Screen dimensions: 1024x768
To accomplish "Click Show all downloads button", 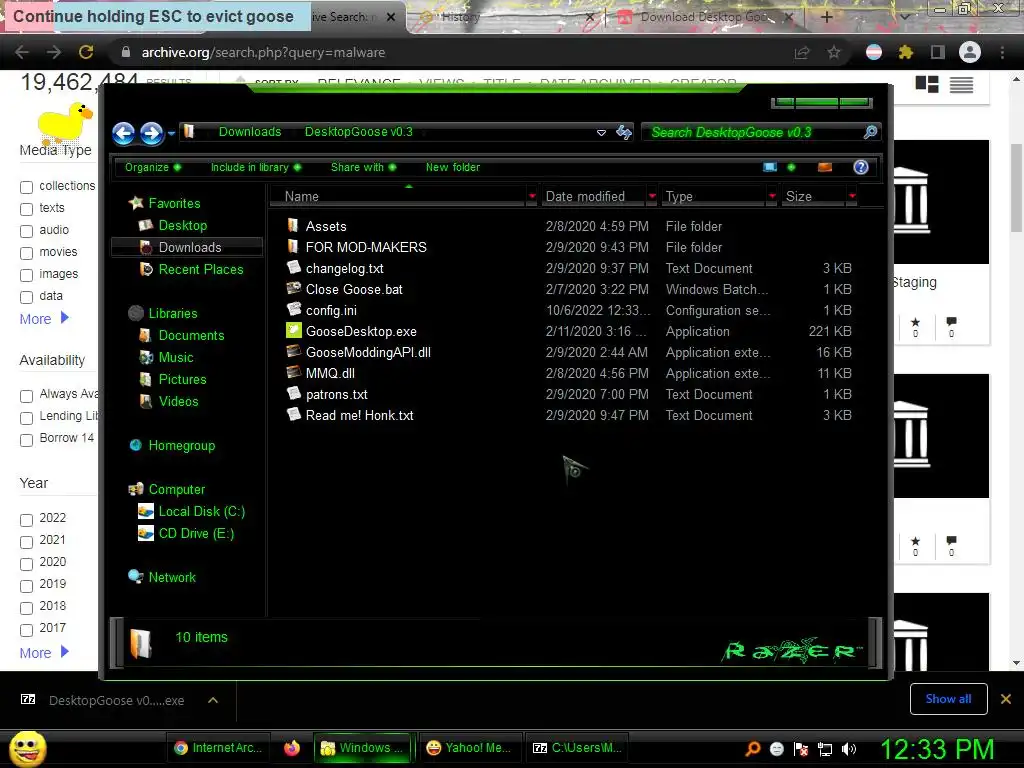I will 948,699.
